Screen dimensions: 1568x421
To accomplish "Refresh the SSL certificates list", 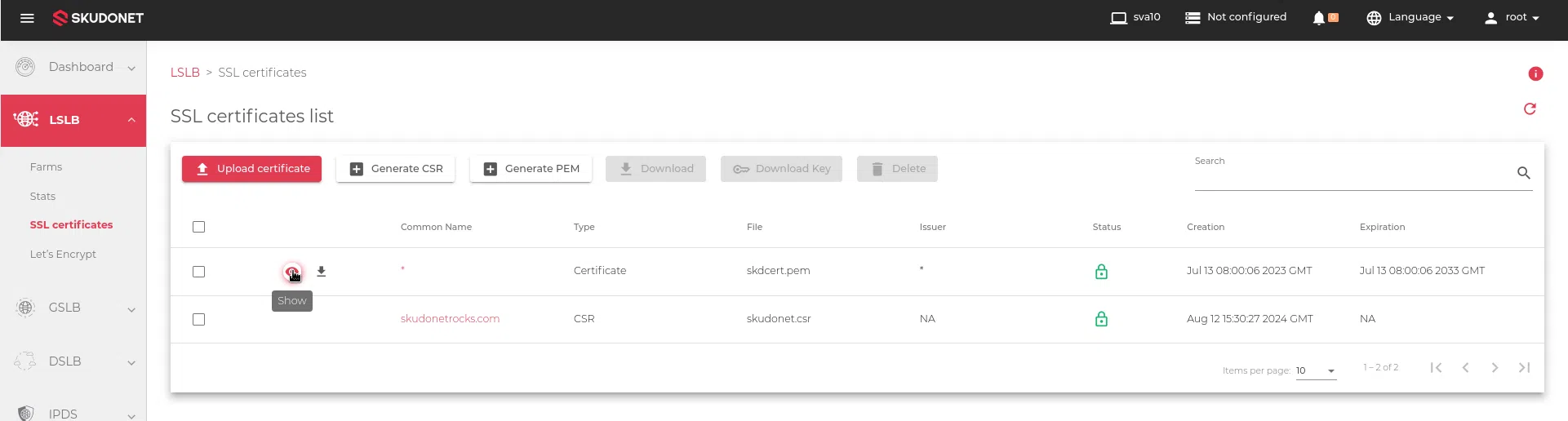I will (1530, 109).
